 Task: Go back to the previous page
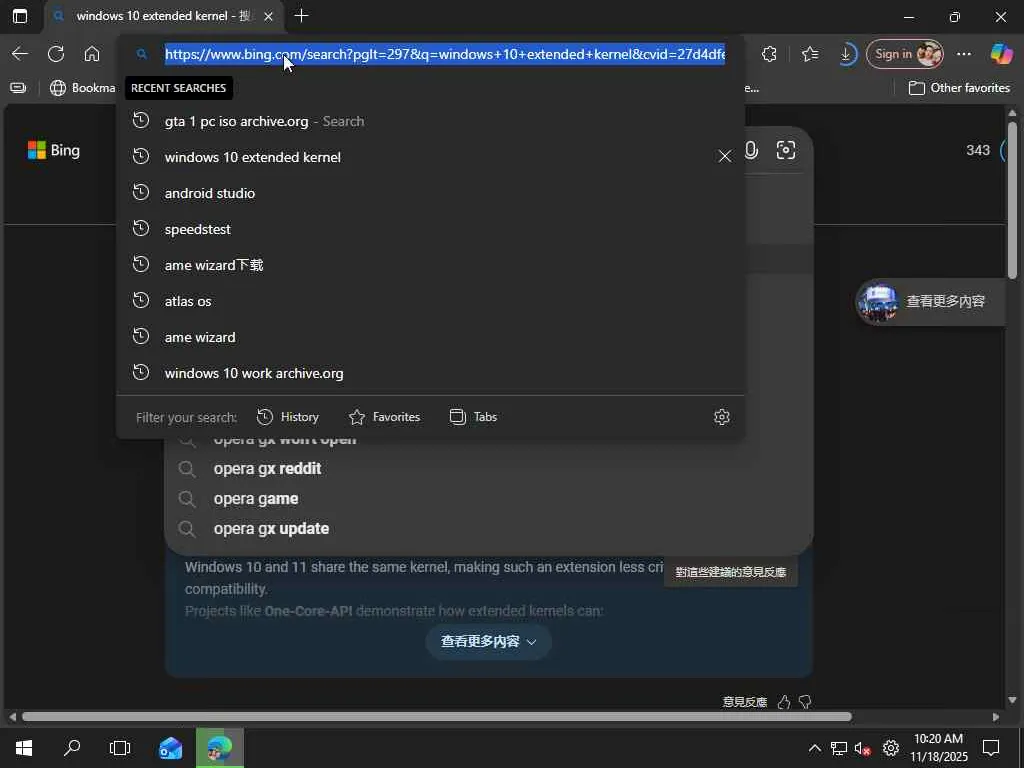20,54
